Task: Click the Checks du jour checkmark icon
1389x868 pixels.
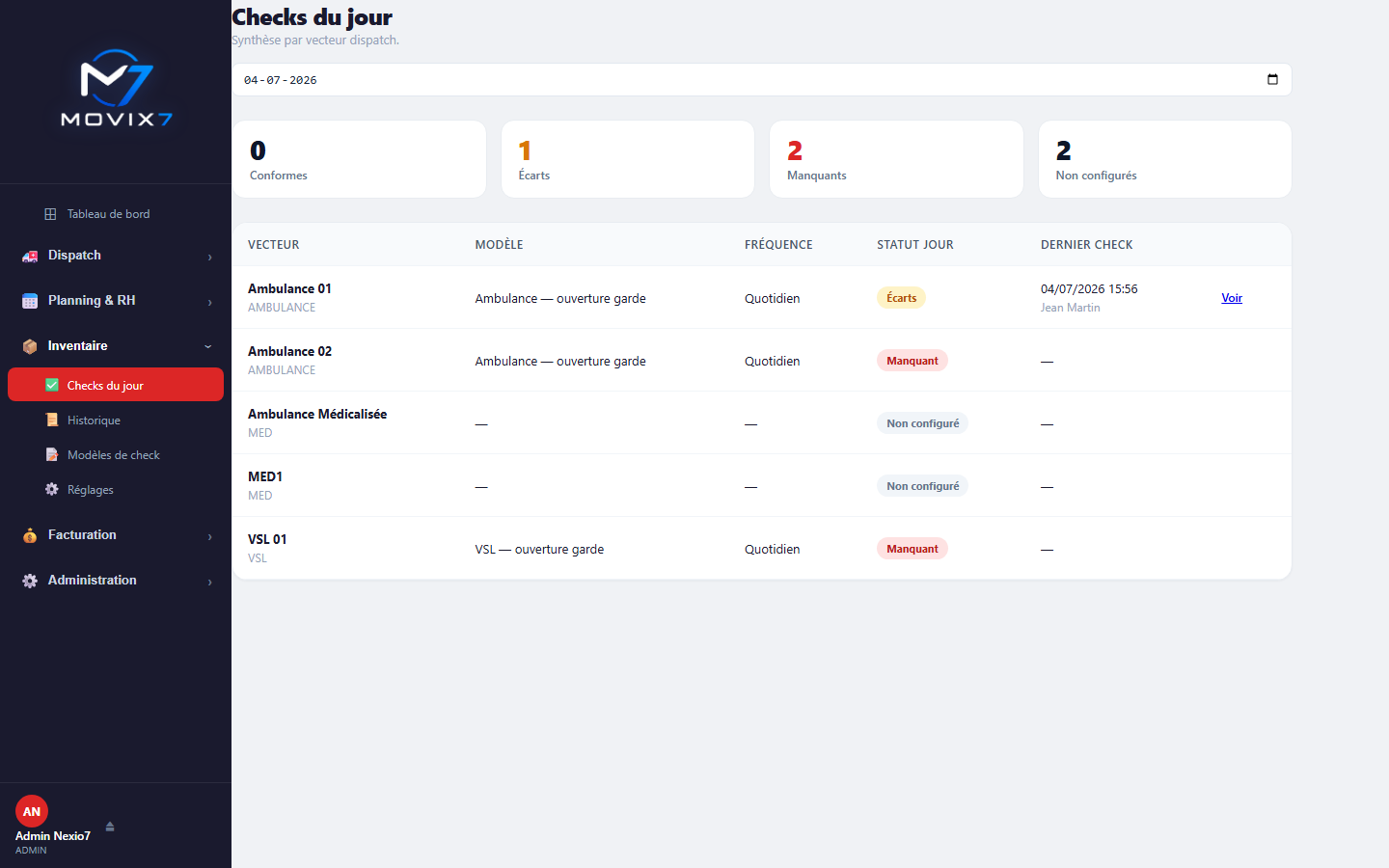Action: pos(52,385)
